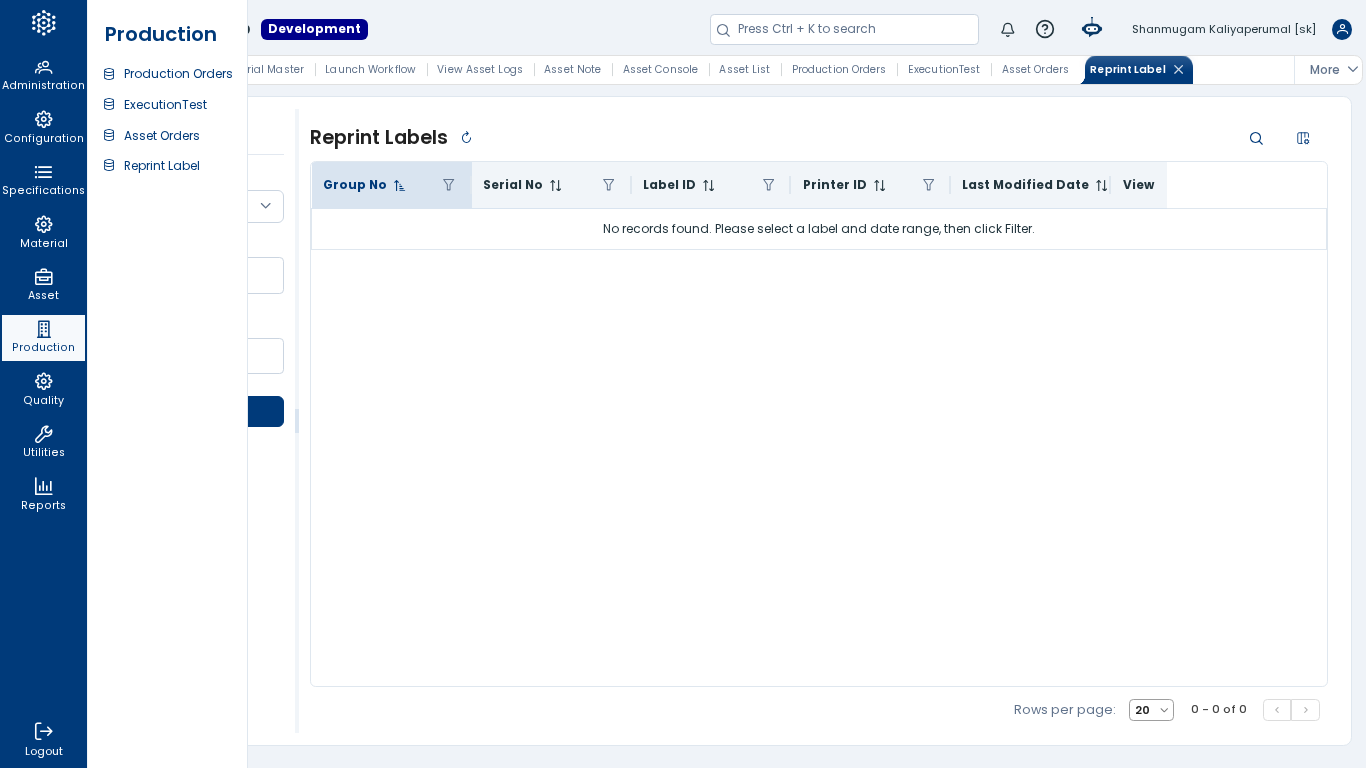Select the Production sidebar section
Image resolution: width=1366 pixels, height=768 pixels.
(x=43, y=337)
